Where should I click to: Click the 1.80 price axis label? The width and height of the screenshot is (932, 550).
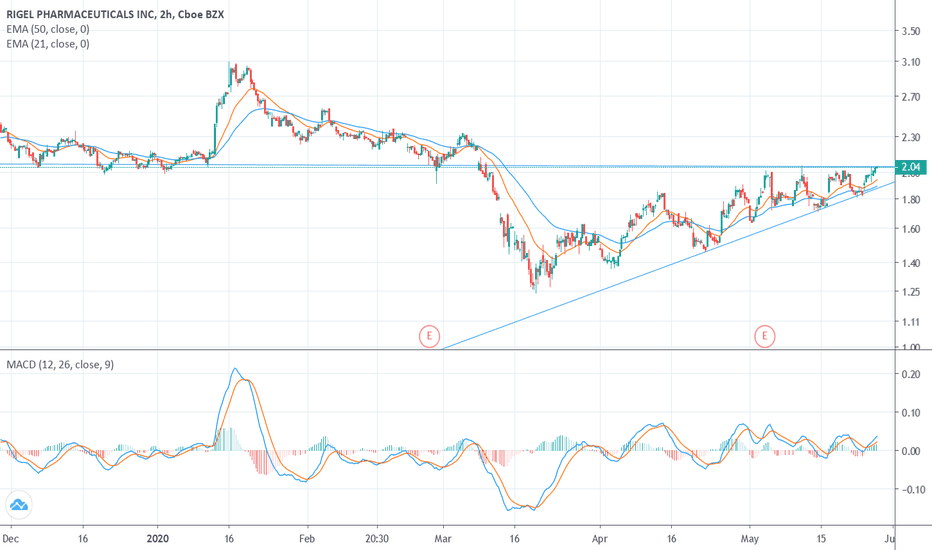click(911, 200)
